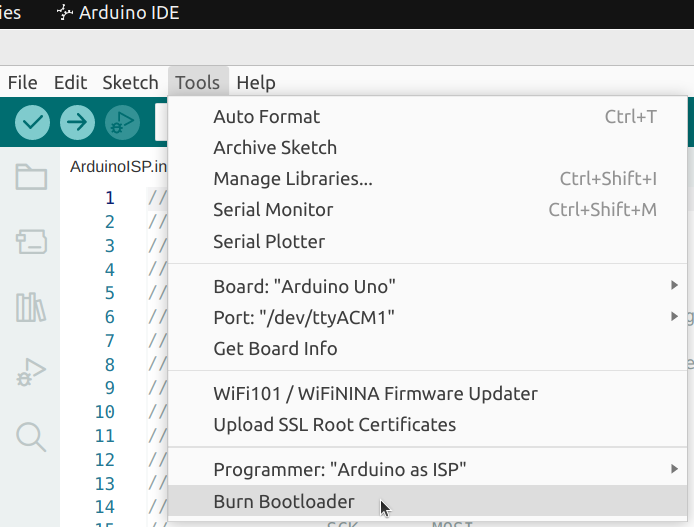Launch Serial Monitor from Tools menu
694x527 pixels.
click(428, 210)
